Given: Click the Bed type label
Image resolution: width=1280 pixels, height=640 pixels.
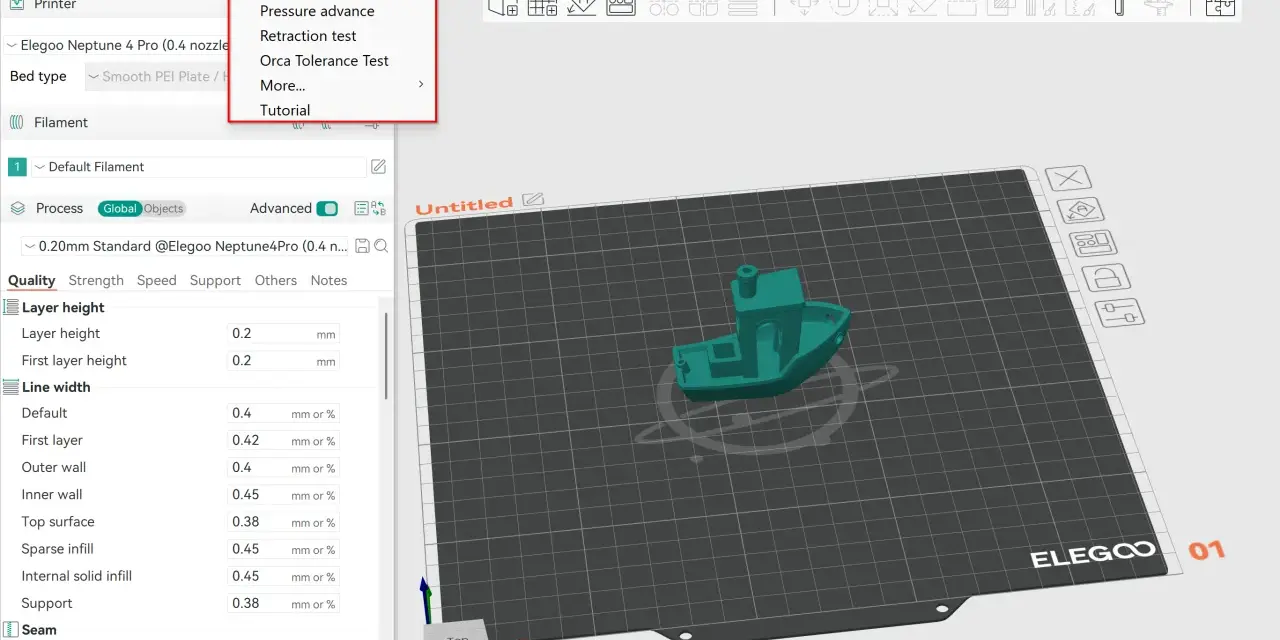Looking at the screenshot, I should click(x=38, y=76).
